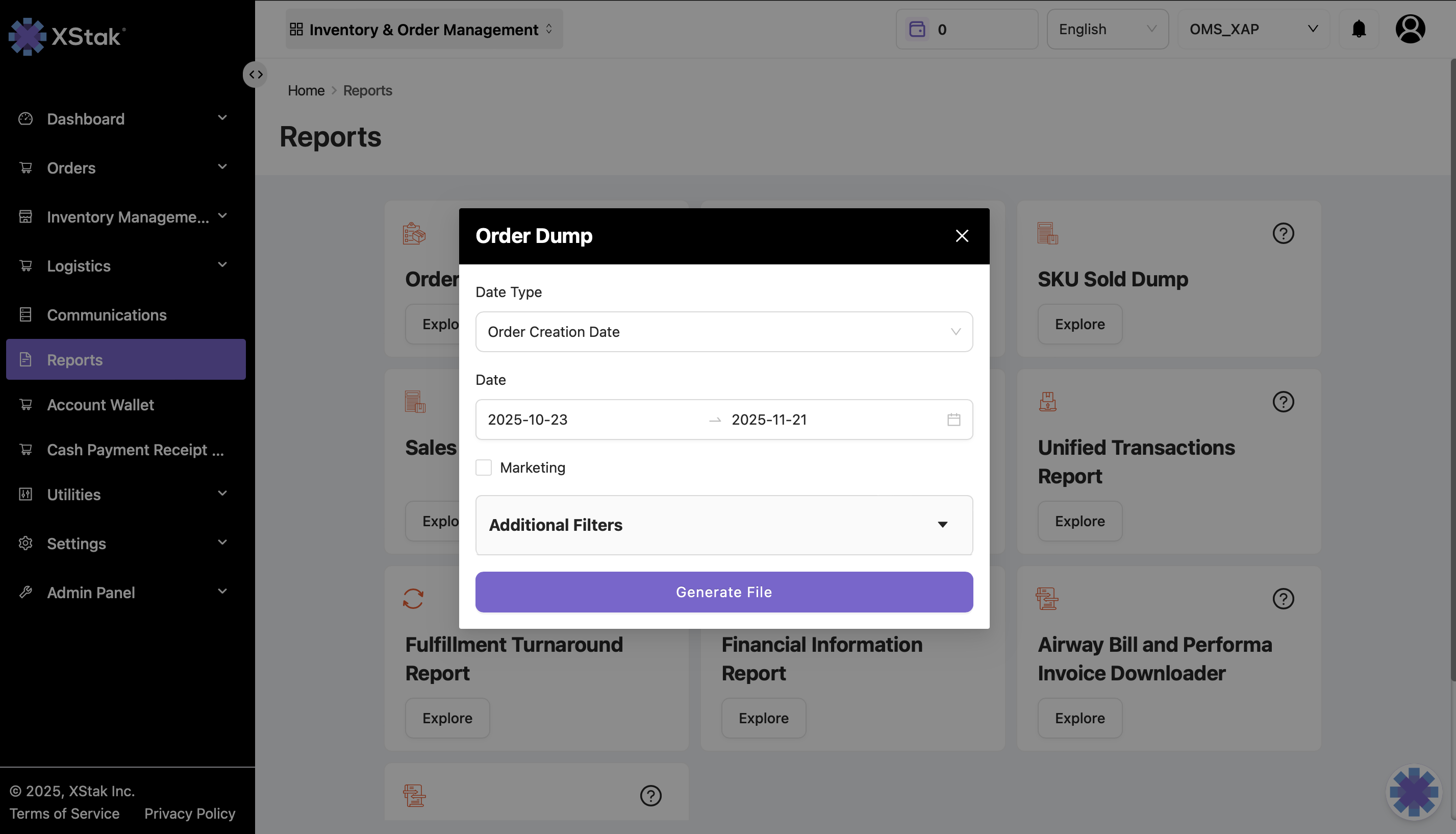Open Account Wallet in the sidebar
This screenshot has width=1456, height=834.
100,405
